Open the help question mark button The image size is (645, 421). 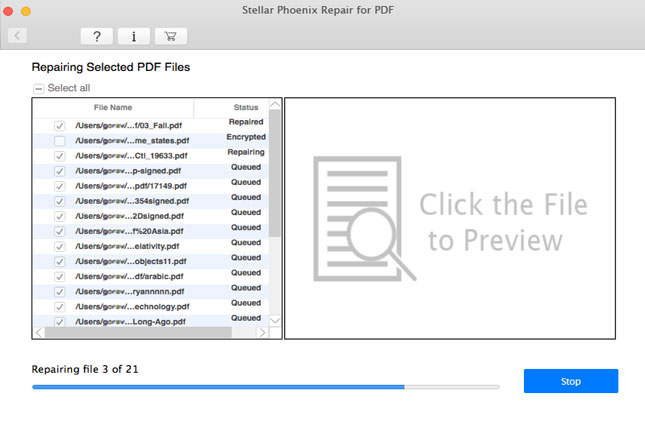97,36
